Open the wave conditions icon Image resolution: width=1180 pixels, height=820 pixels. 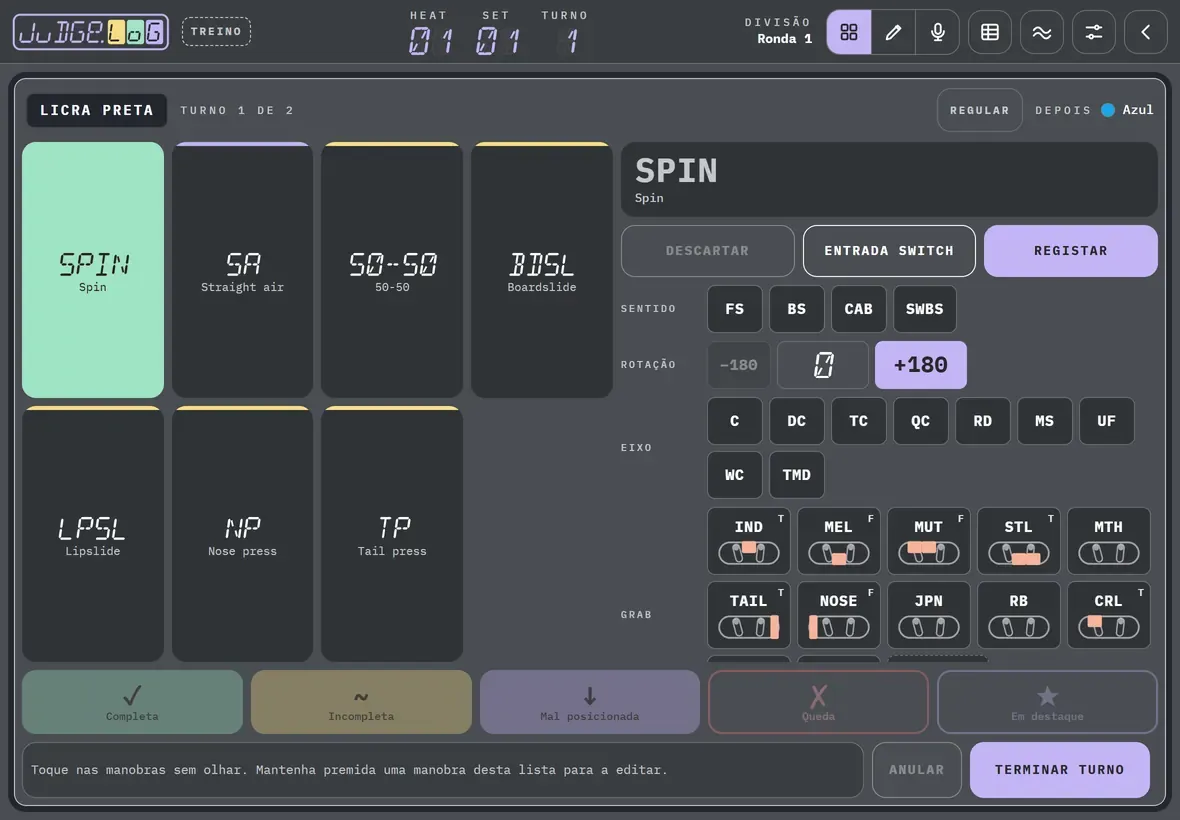(x=1042, y=32)
